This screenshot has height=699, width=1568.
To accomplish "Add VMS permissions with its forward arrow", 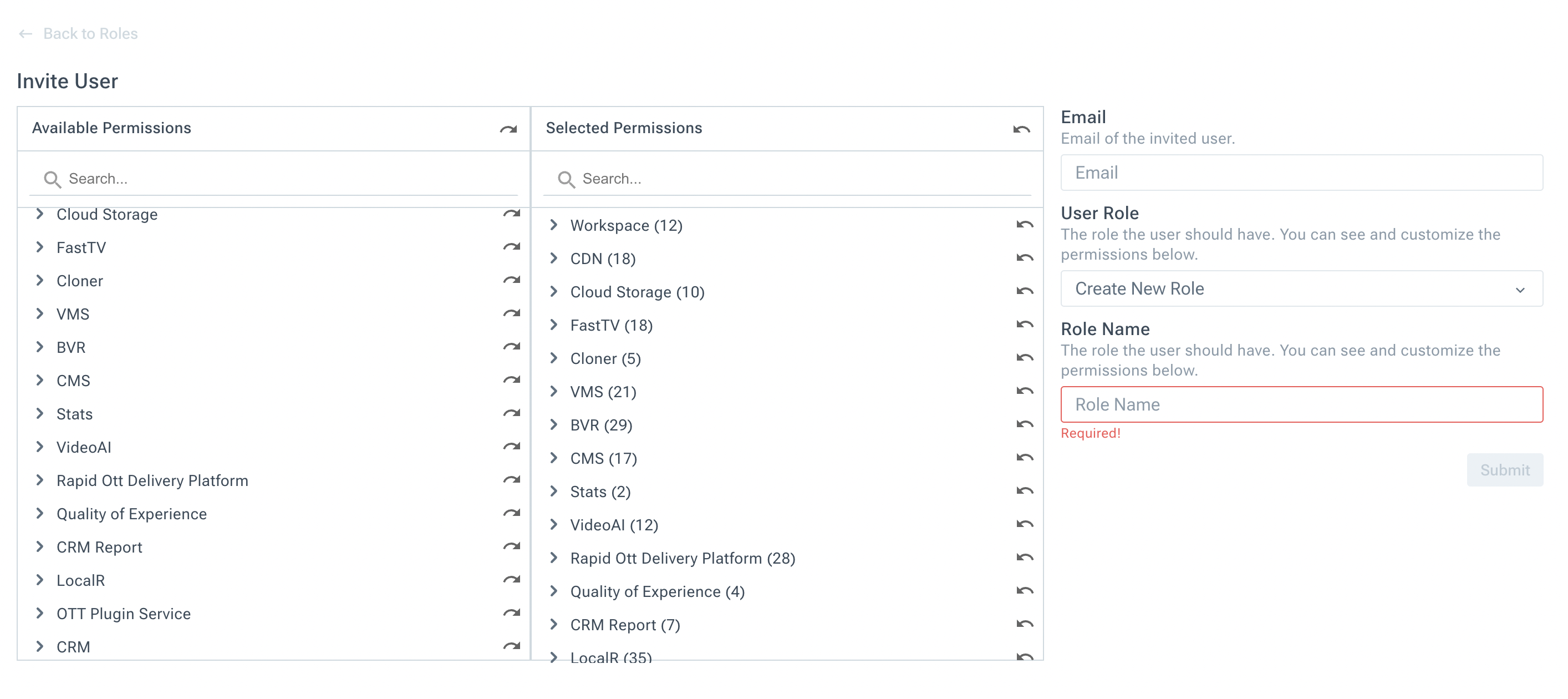I will [x=511, y=313].
